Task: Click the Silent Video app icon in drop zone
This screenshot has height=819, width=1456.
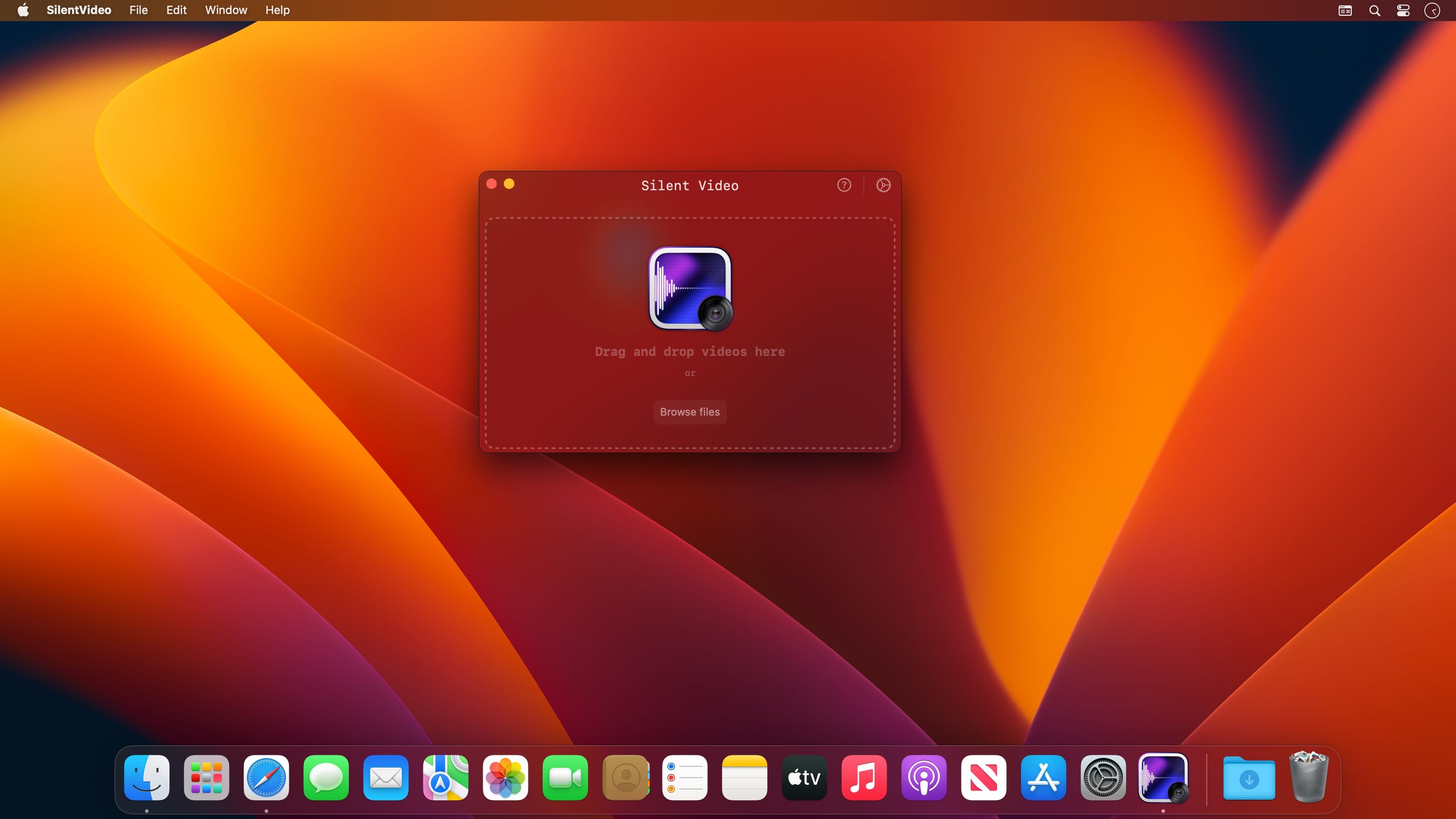Action: [690, 288]
